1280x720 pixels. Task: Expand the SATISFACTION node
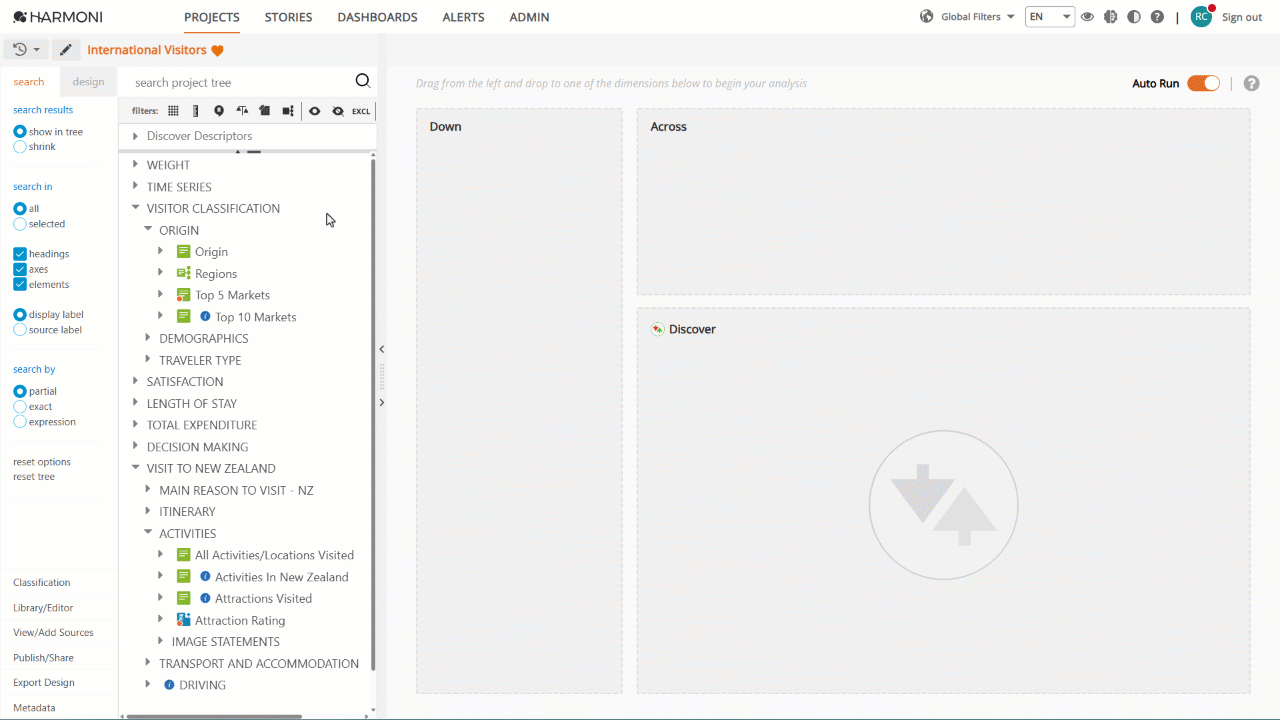(135, 381)
